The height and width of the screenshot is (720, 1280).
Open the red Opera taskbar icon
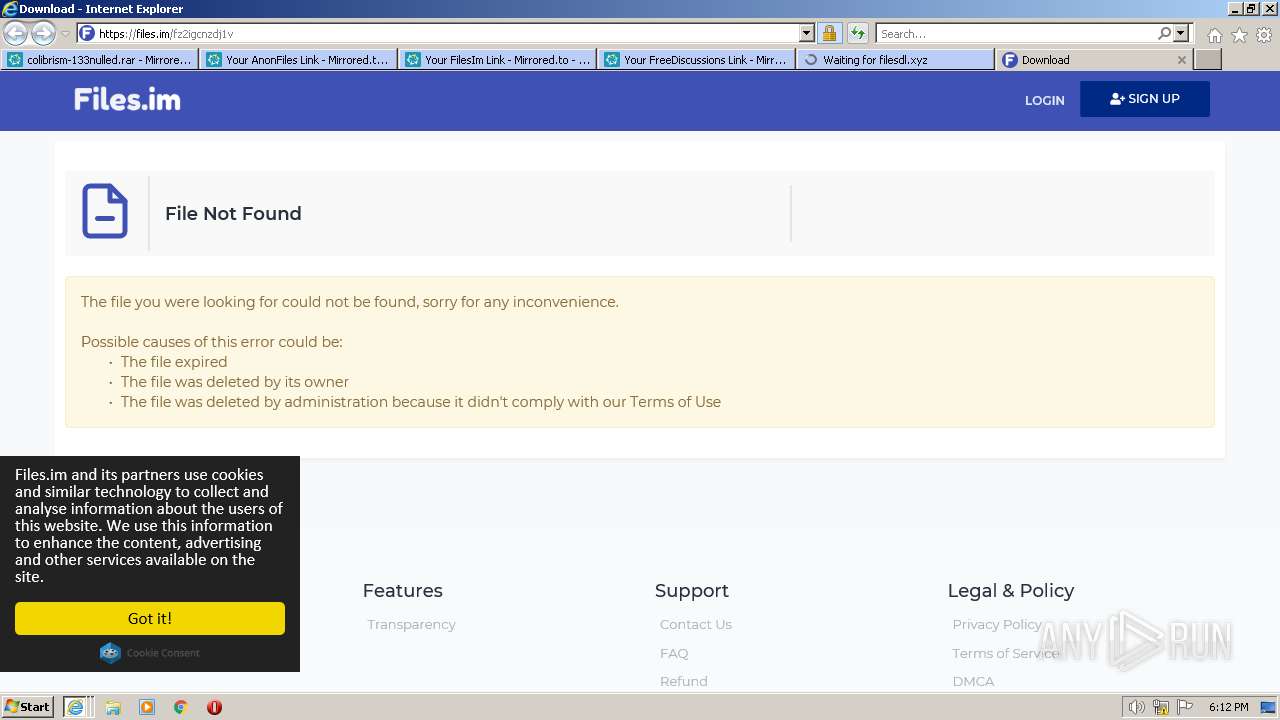[214, 707]
